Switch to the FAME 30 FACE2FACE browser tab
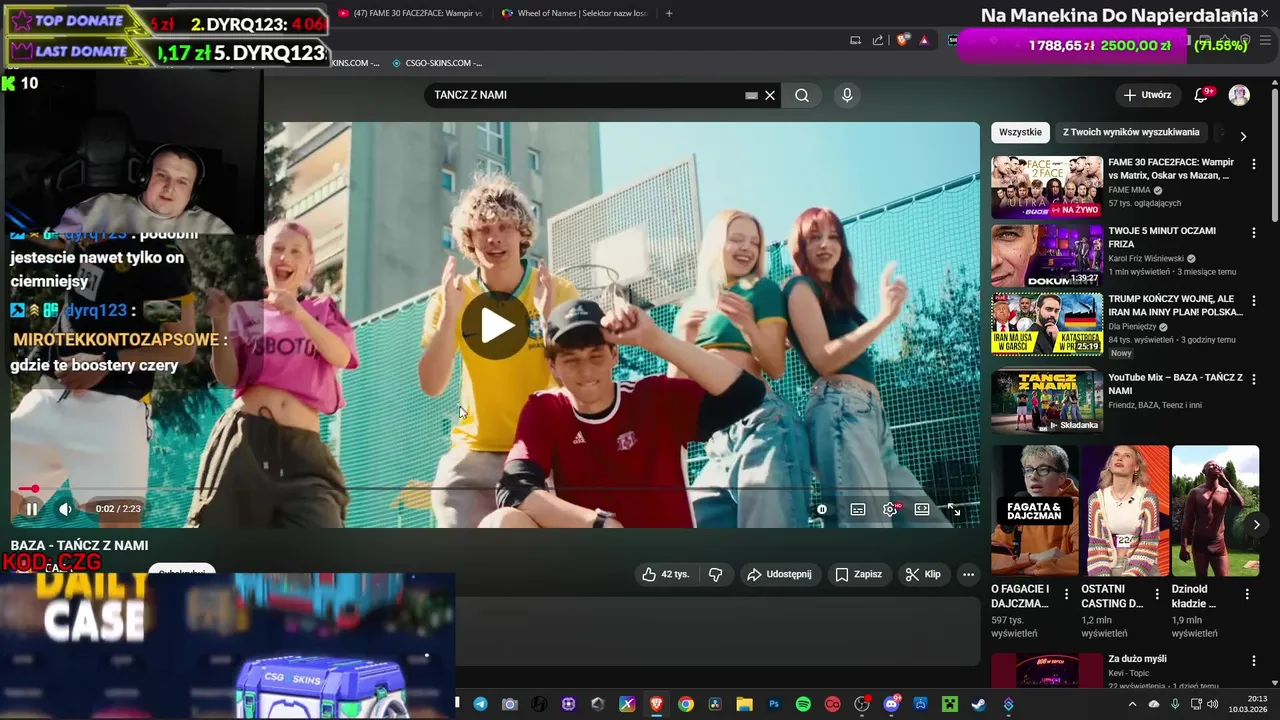The width and height of the screenshot is (1280, 720). pyautogui.click(x=410, y=13)
